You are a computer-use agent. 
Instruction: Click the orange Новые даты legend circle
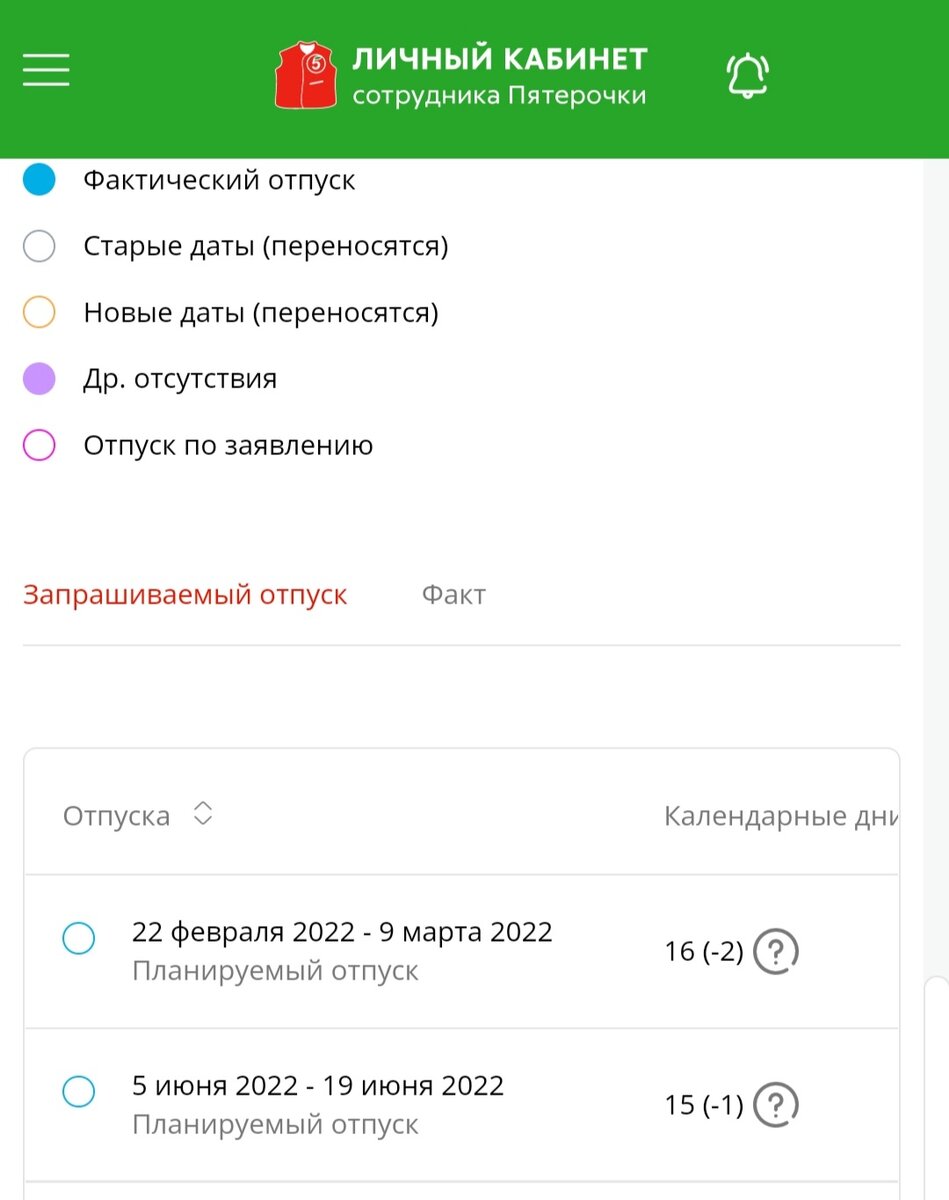click(39, 312)
